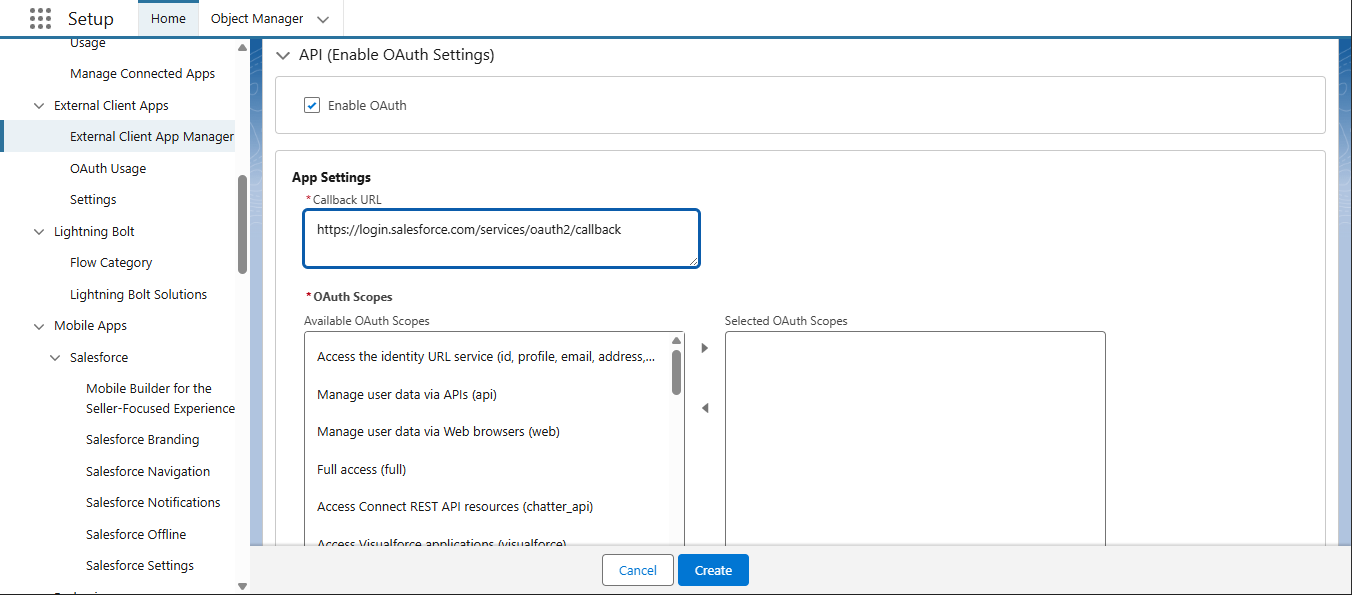Open Salesforce Settings sidebar item
The image size is (1352, 595).
click(140, 566)
